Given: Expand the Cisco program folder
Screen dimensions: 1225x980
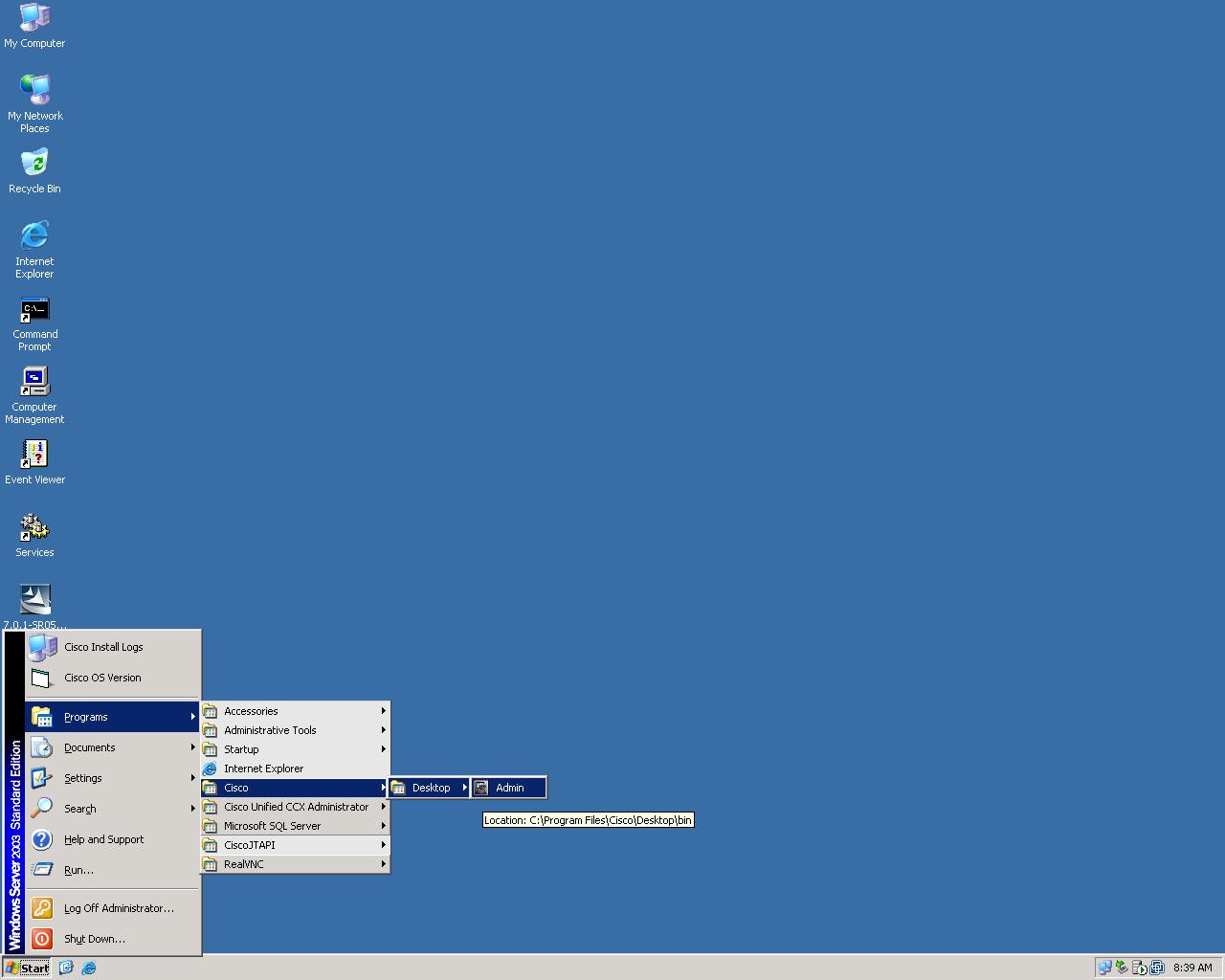Looking at the screenshot, I should click(x=295, y=788).
